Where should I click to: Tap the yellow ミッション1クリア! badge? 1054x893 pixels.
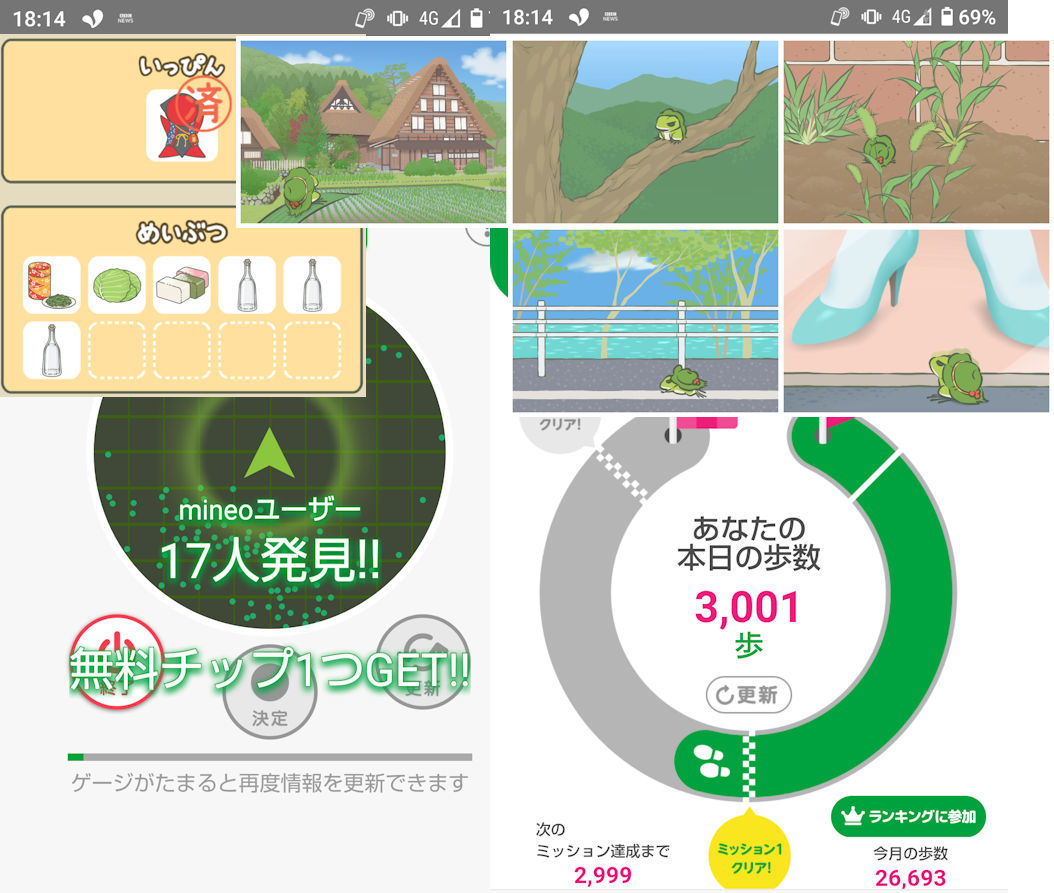pyautogui.click(x=749, y=851)
